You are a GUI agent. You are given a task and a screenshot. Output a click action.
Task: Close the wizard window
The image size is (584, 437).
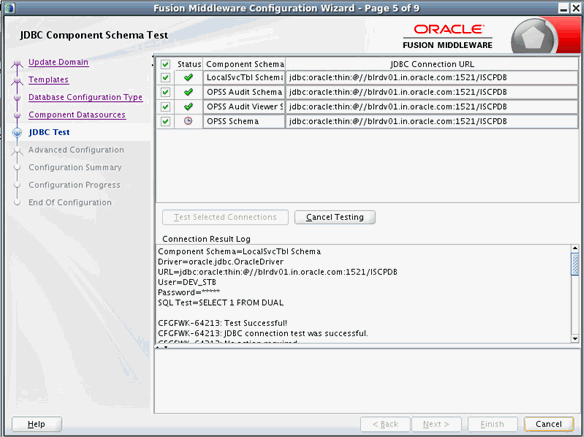point(576,8)
